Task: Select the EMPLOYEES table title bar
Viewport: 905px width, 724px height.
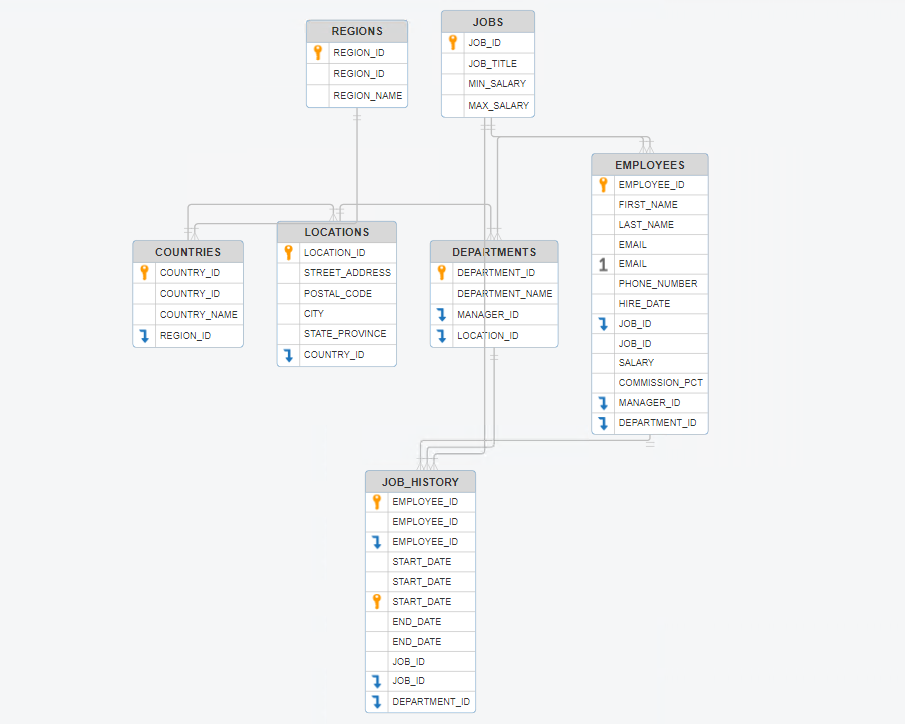Action: coord(650,164)
